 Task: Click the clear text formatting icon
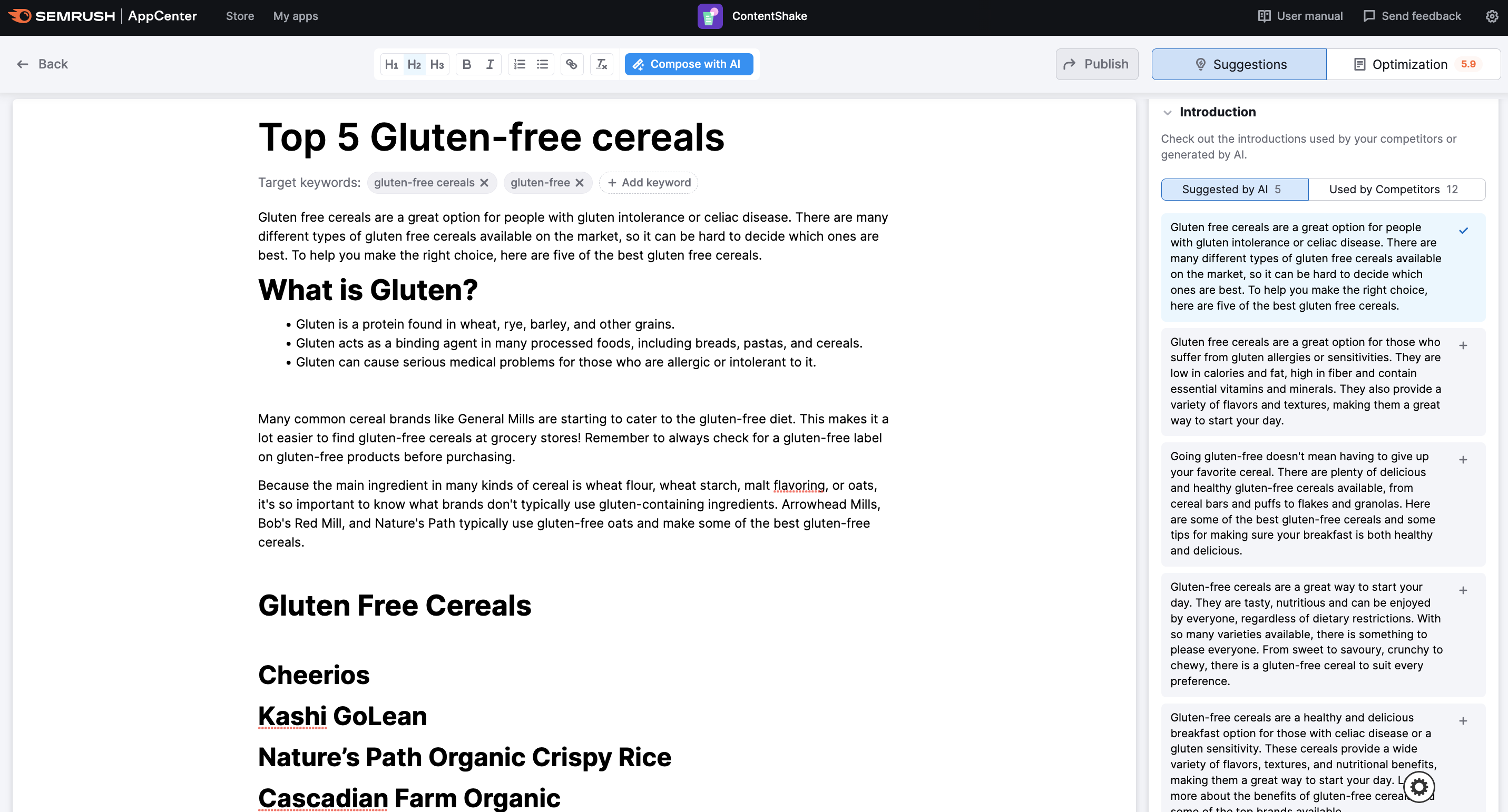tap(601, 64)
